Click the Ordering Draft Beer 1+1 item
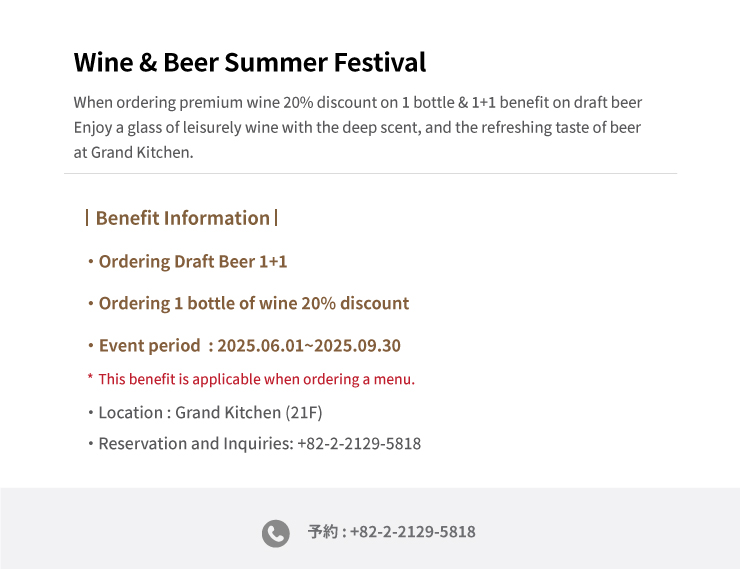The height and width of the screenshot is (569, 740). [x=187, y=261]
